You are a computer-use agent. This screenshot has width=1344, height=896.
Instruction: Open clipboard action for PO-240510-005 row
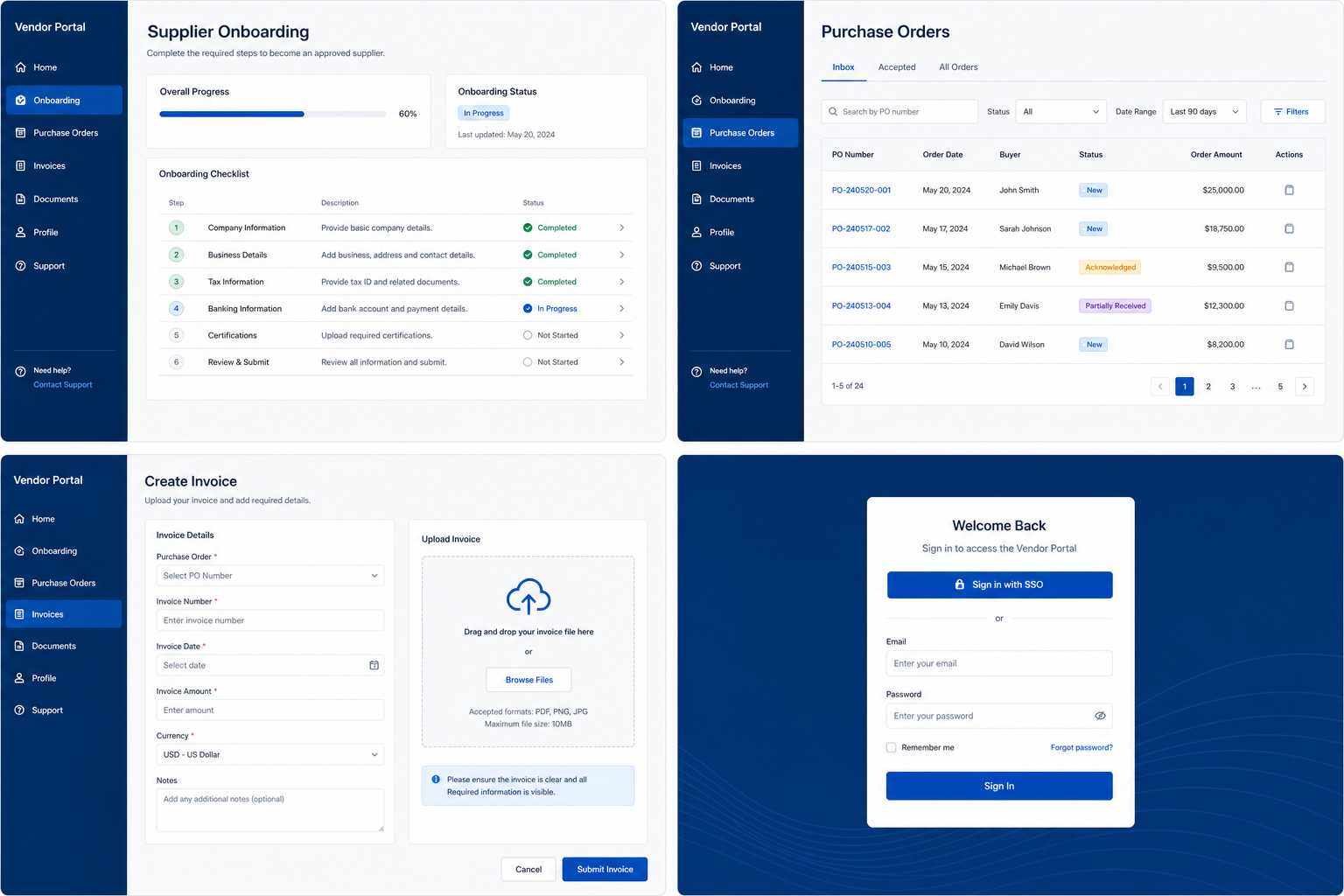tap(1289, 344)
